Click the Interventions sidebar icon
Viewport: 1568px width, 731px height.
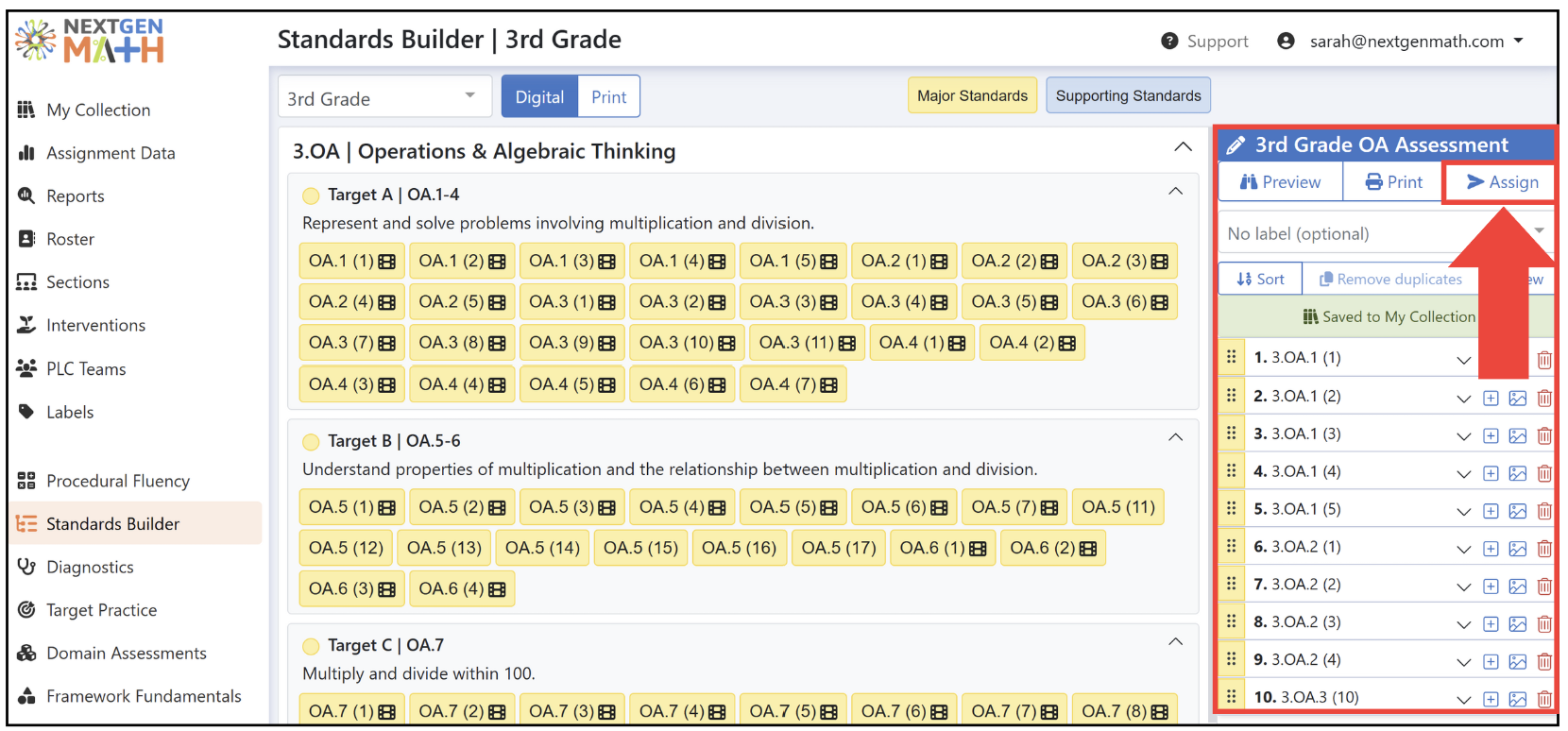point(26,325)
